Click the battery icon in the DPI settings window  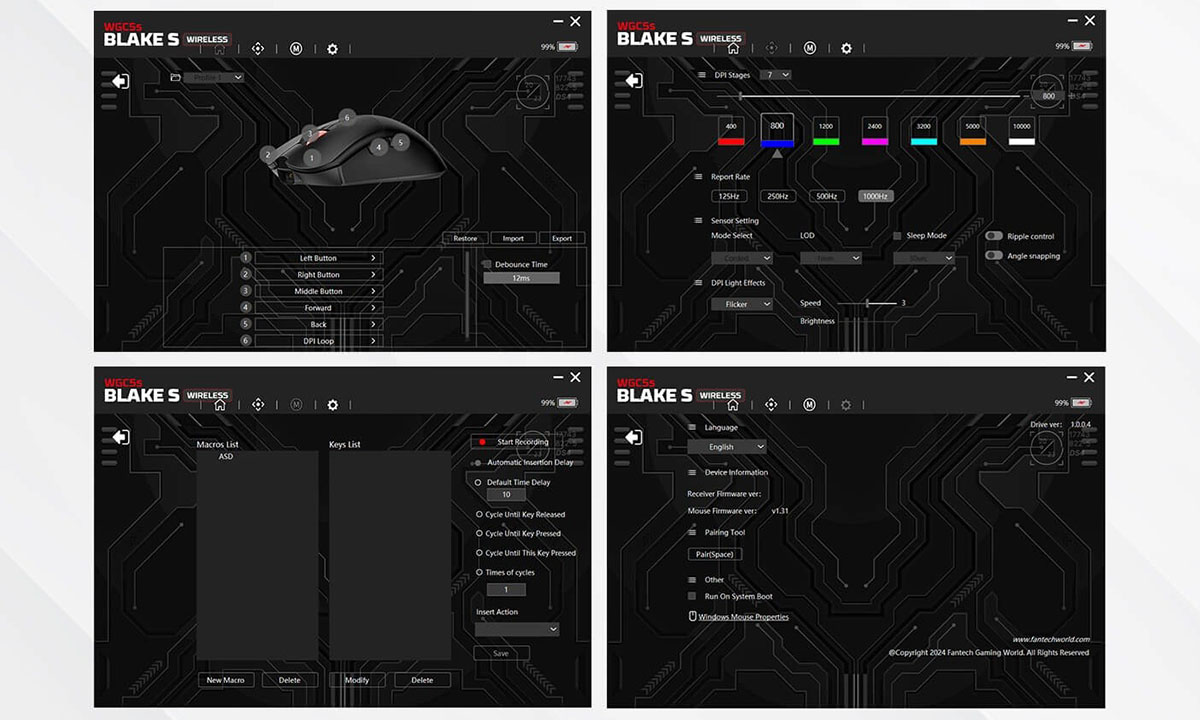(1081, 46)
